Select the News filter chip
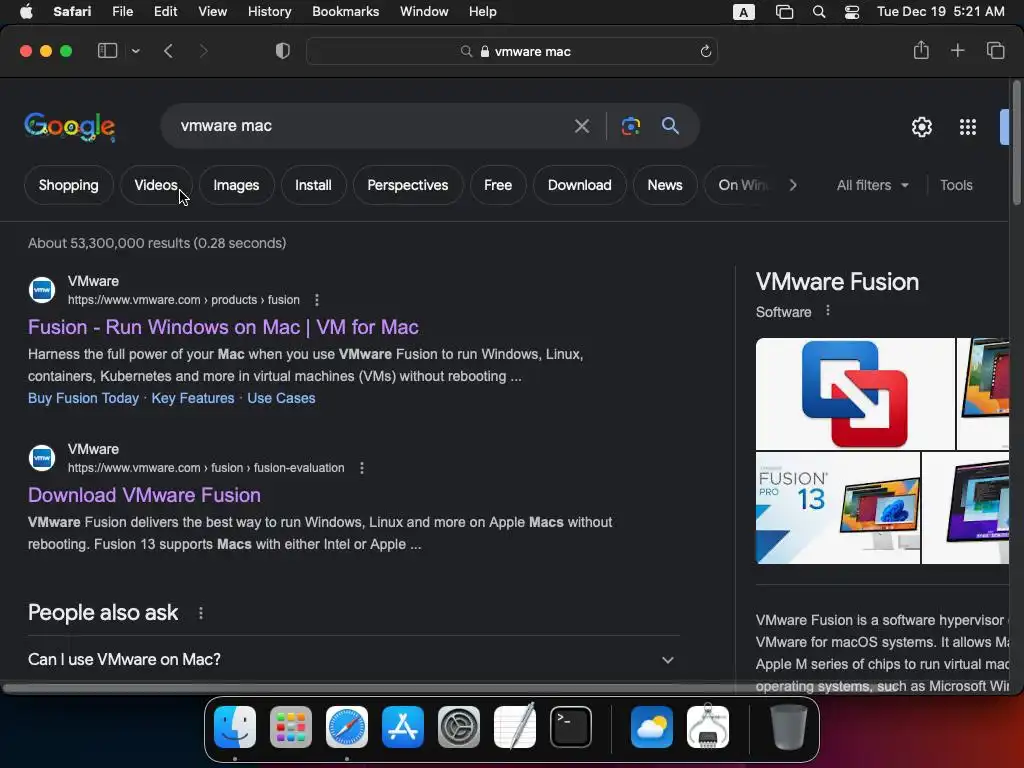This screenshot has height=768, width=1024. coord(665,185)
